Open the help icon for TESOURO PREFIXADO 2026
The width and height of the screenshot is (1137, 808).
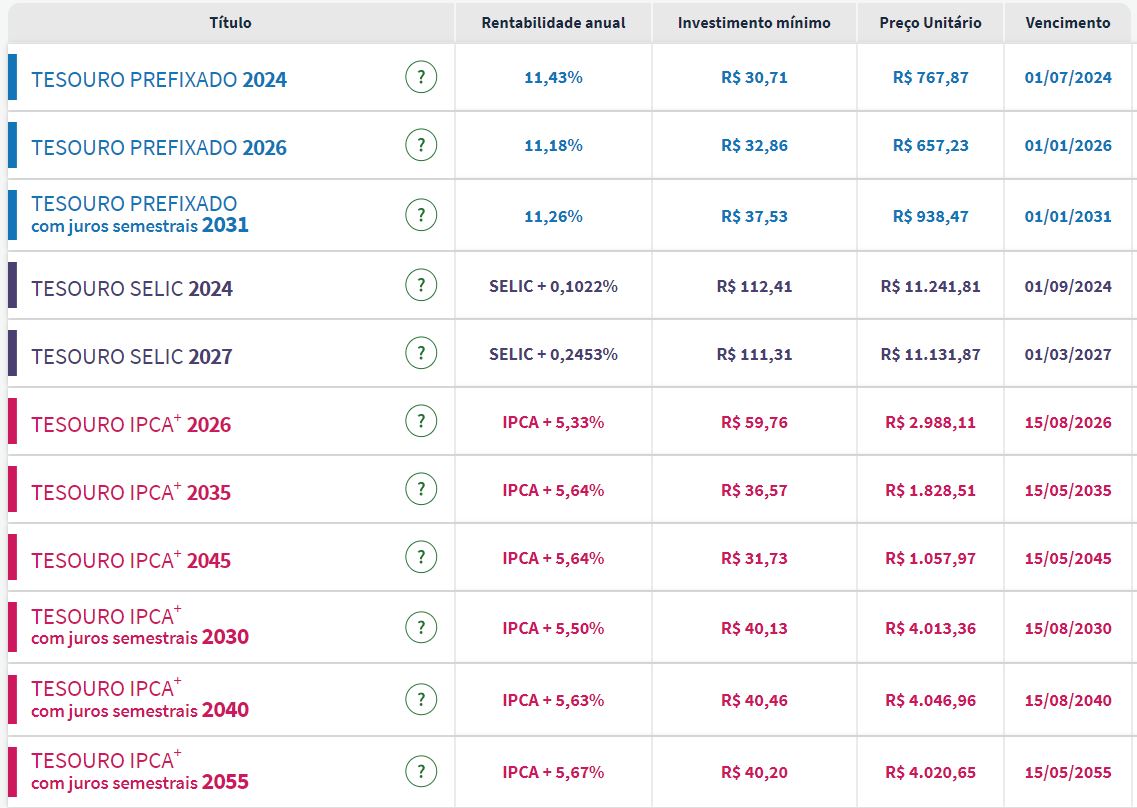pyautogui.click(x=422, y=144)
